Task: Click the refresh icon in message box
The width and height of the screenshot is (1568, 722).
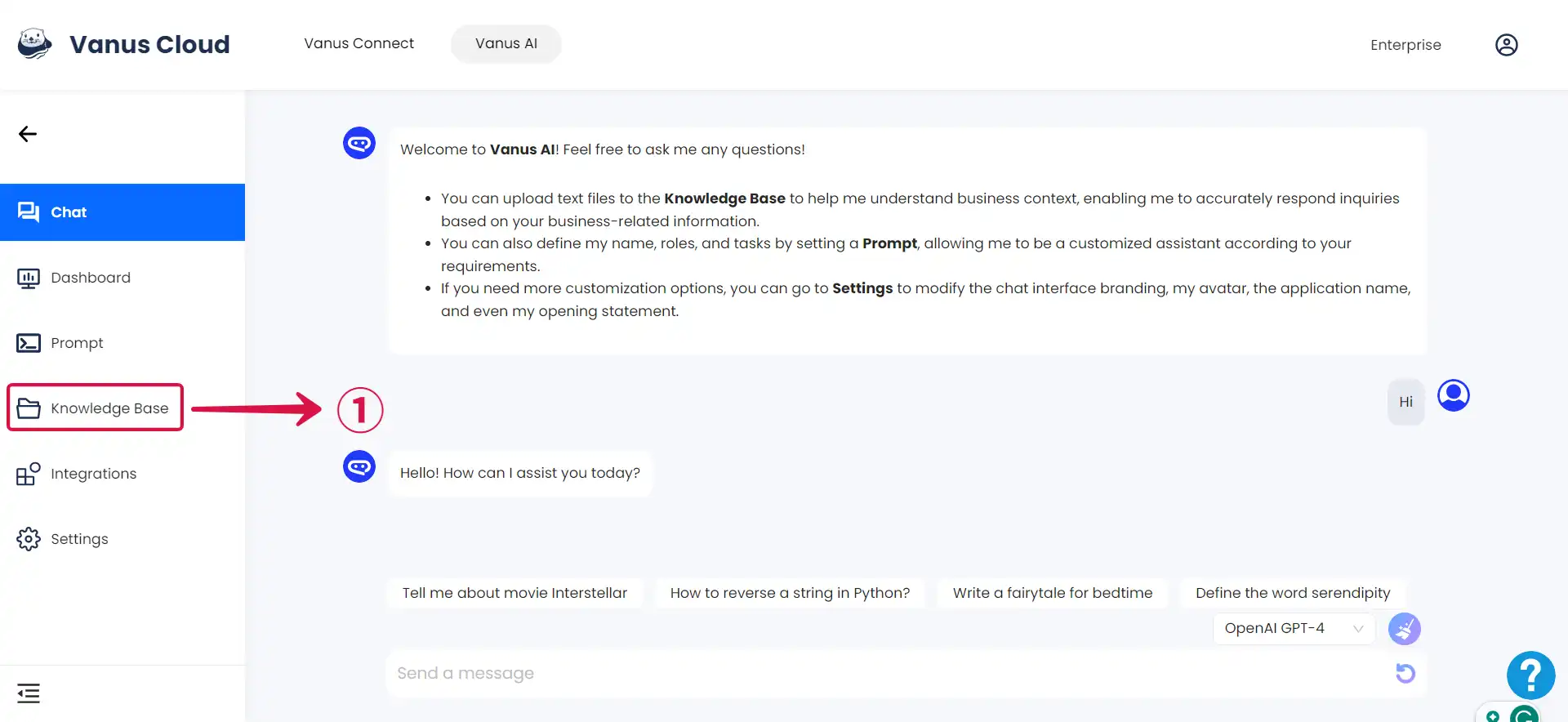Action: tap(1405, 673)
